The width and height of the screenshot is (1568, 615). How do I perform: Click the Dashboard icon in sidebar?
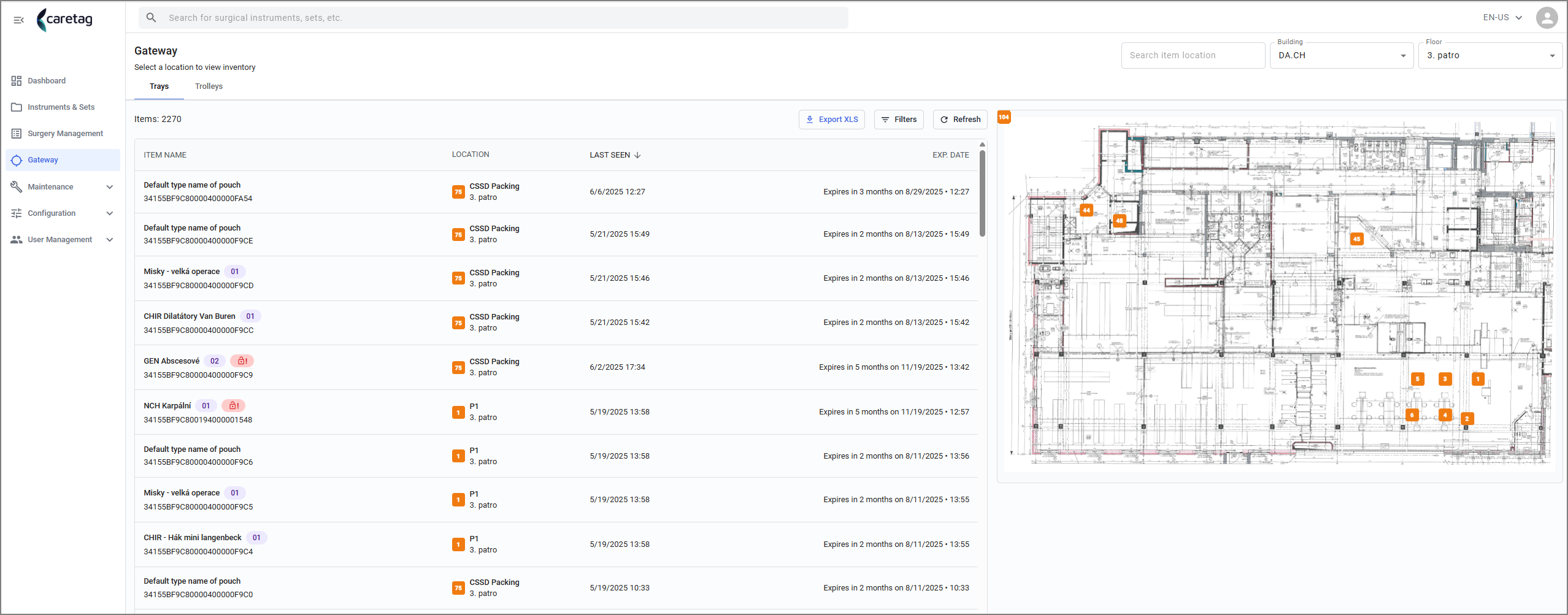(x=17, y=81)
